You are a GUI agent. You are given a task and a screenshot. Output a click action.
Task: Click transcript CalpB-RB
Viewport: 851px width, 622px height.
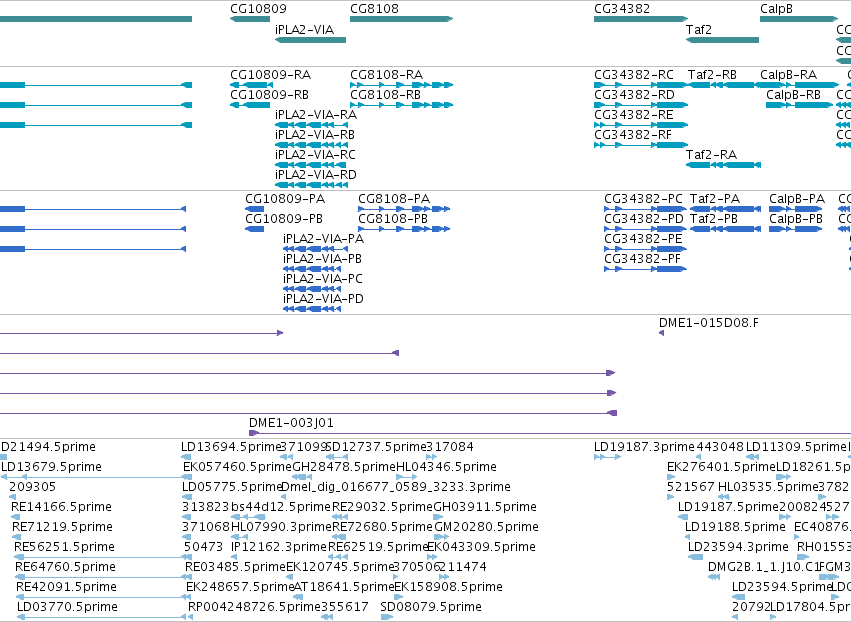[x=799, y=105]
